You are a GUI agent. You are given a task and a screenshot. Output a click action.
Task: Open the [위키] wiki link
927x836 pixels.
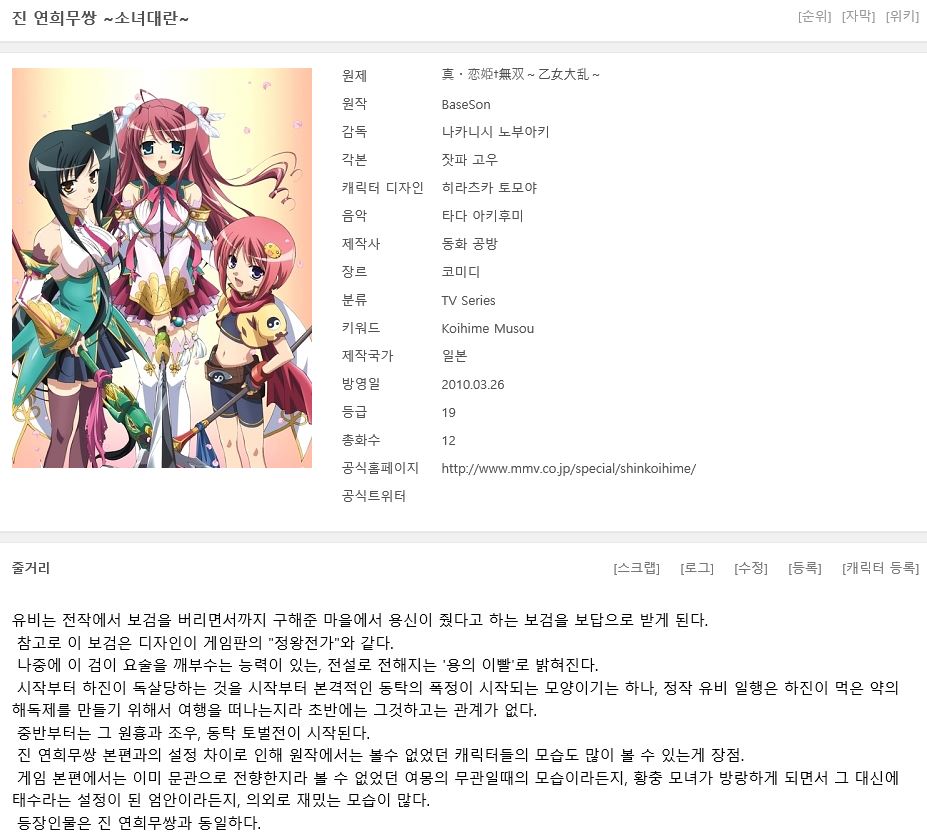(902, 16)
